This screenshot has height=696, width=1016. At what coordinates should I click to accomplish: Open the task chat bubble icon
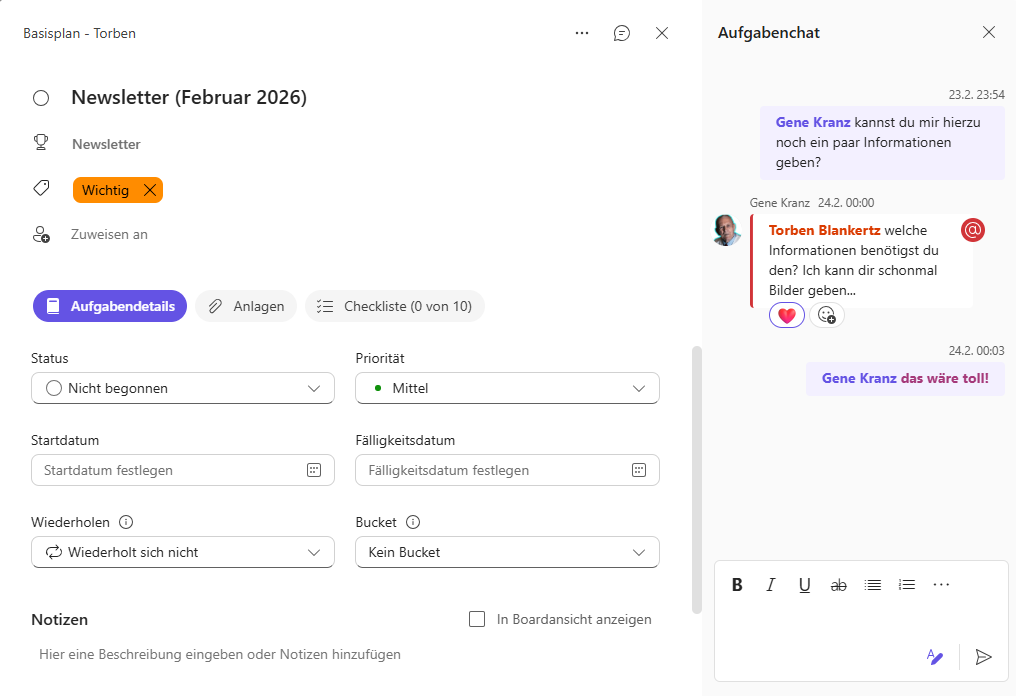(x=622, y=33)
